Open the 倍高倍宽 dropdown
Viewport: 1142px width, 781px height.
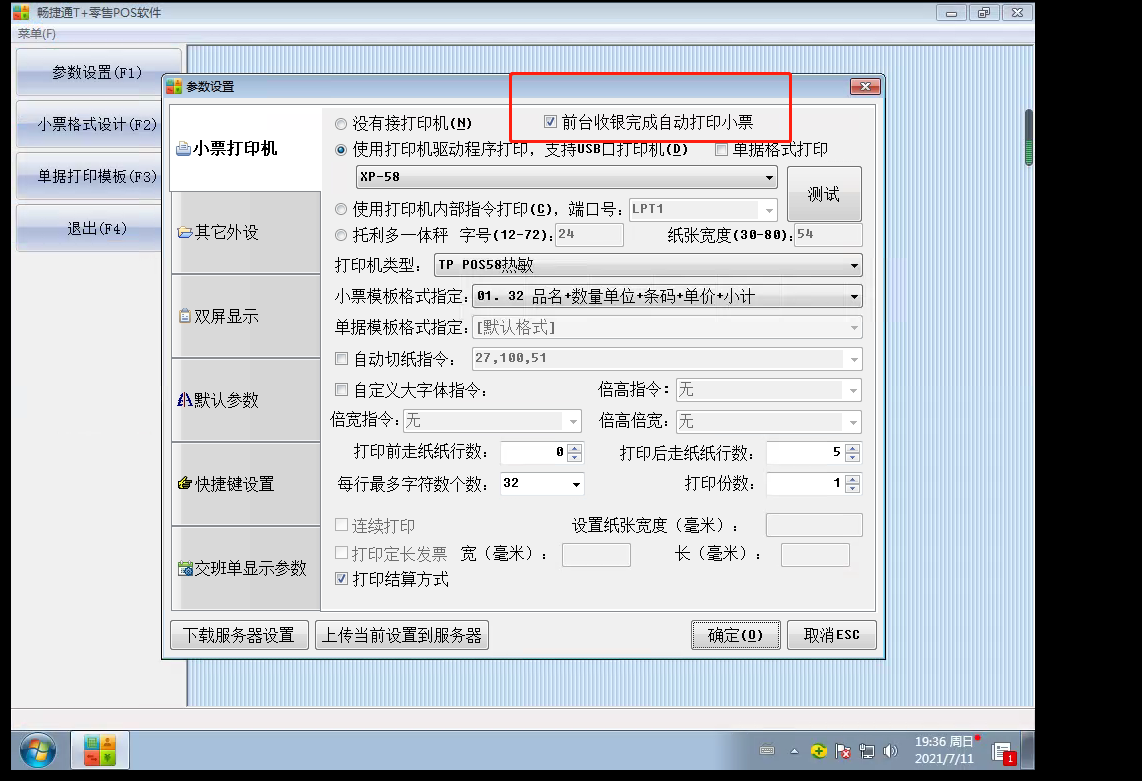[x=769, y=422]
